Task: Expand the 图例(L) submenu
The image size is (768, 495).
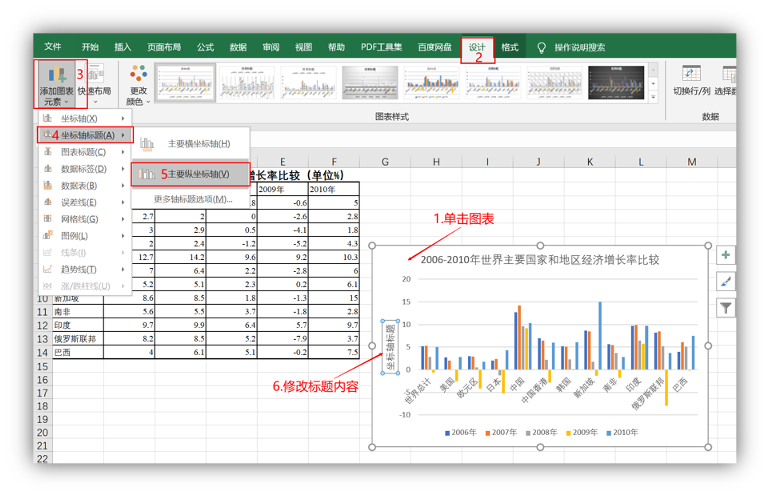Action: pyautogui.click(x=85, y=236)
